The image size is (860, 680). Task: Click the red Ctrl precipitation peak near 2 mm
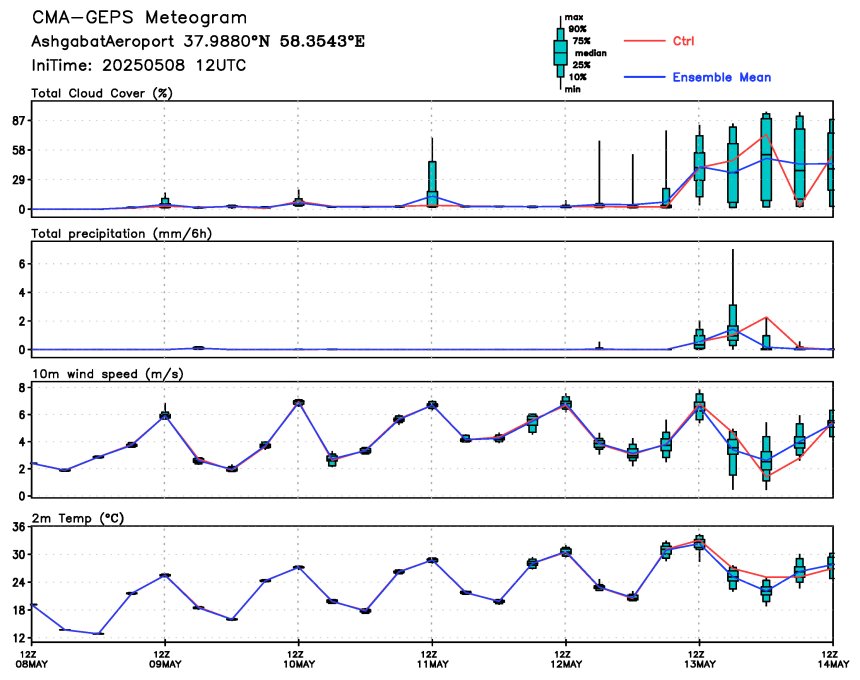click(x=766, y=317)
